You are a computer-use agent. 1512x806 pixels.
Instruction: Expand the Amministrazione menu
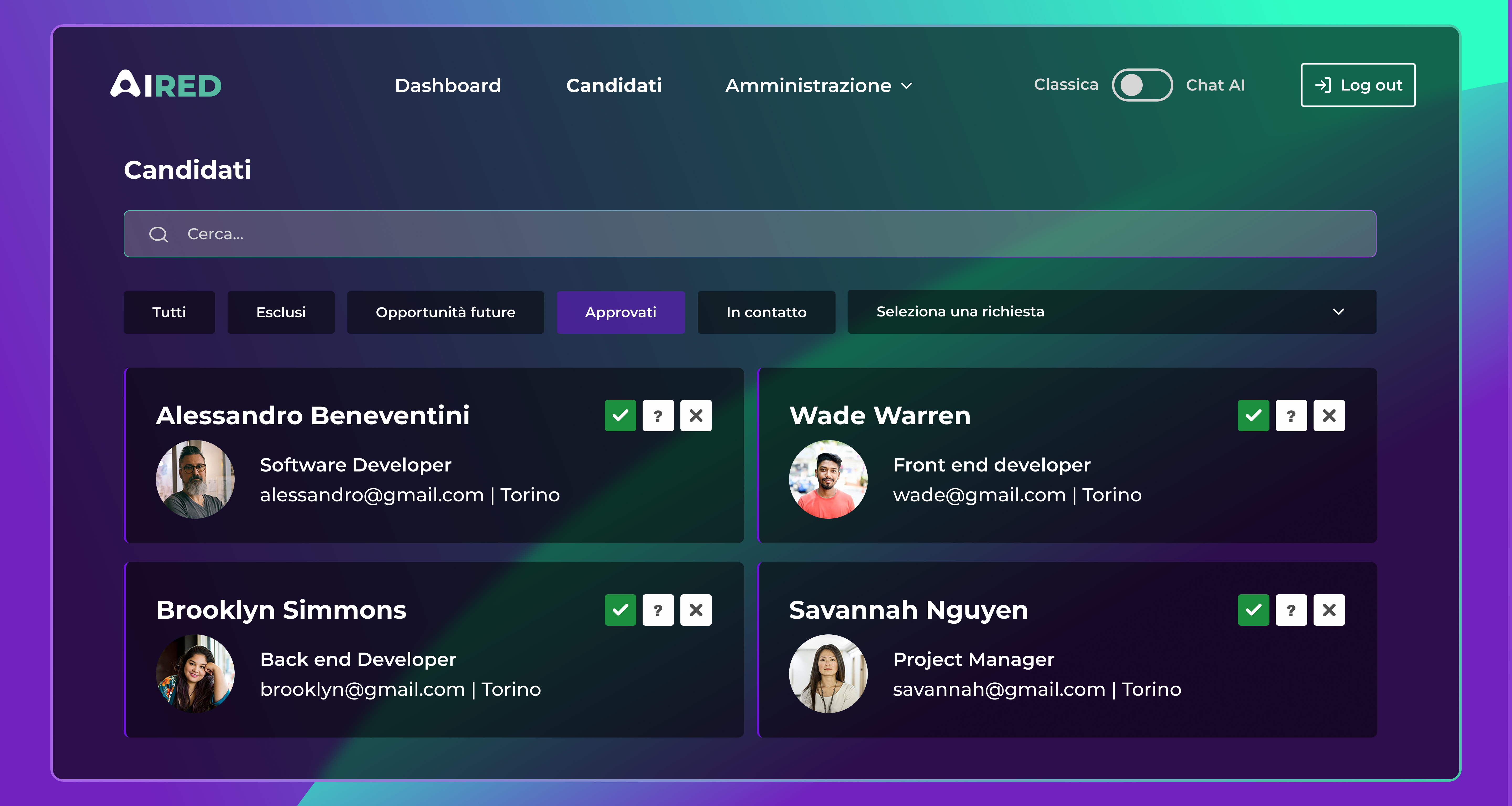[819, 86]
